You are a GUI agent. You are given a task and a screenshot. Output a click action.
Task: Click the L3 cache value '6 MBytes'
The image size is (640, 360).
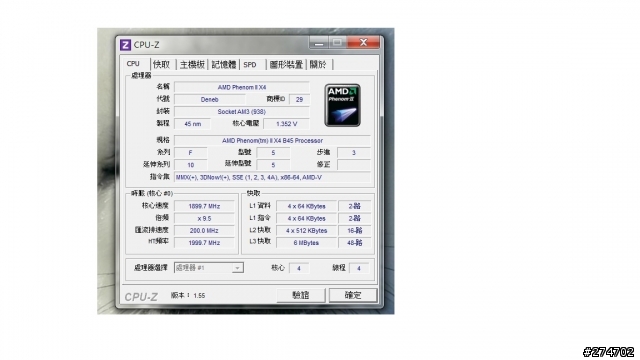(x=307, y=242)
